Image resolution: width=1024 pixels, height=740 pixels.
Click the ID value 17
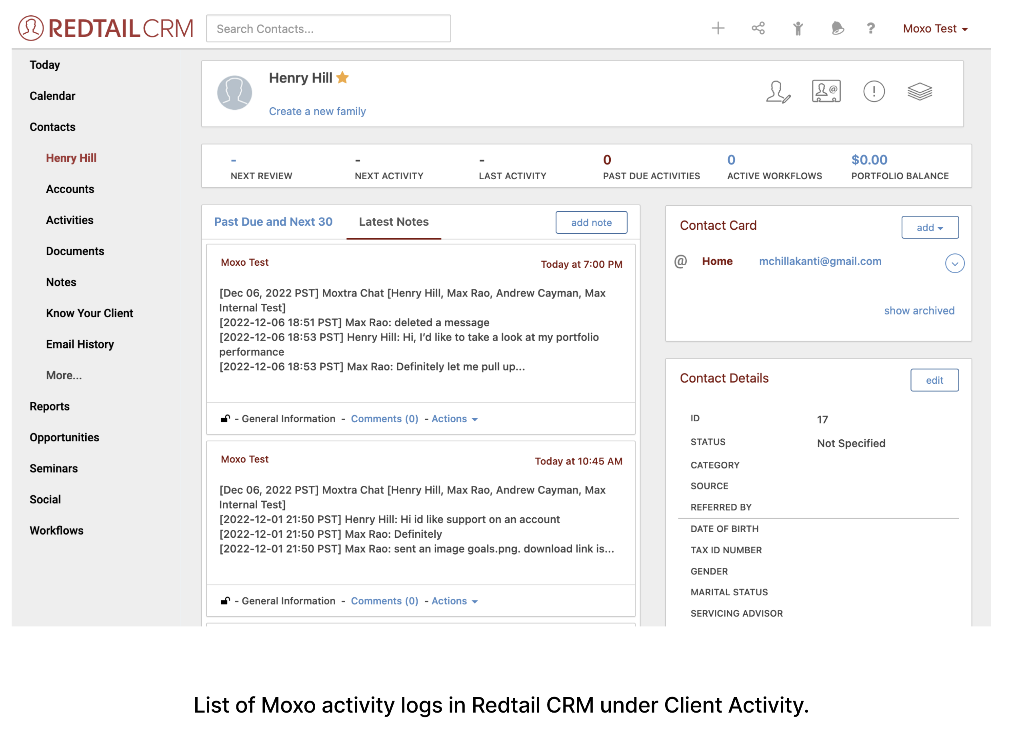point(822,419)
